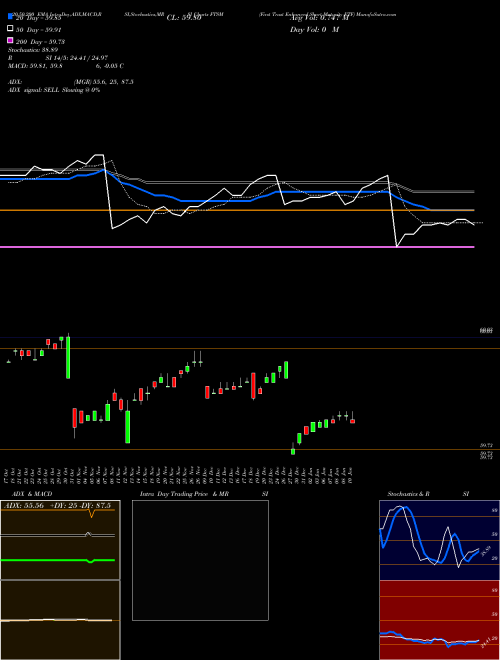This screenshot has height=660, width=500.
Task: Click the magenta 200 Day legend swatch
Action: point(10,40)
